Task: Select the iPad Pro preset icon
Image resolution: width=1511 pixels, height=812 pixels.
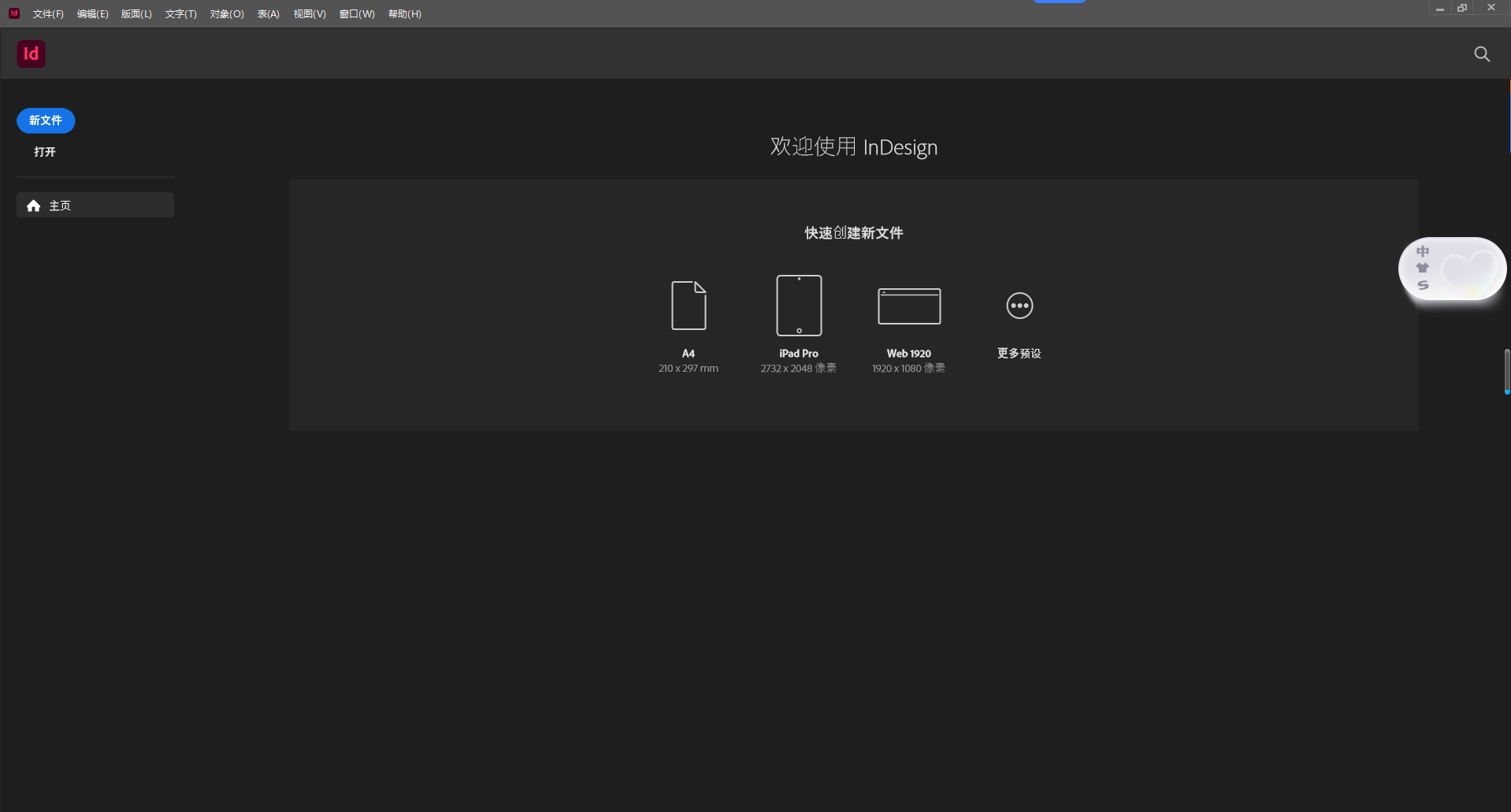Action: [x=798, y=306]
